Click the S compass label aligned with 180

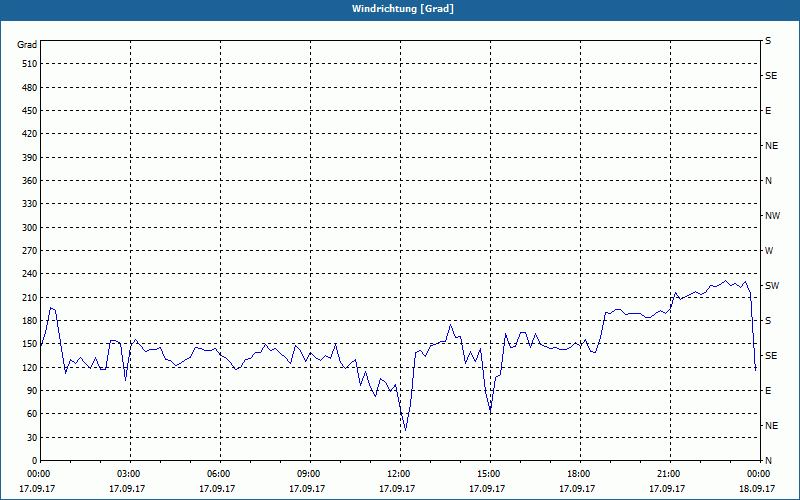(768, 321)
